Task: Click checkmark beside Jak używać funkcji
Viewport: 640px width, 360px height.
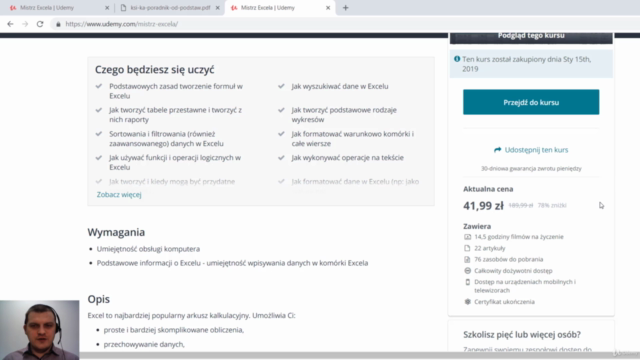Action: [99, 158]
